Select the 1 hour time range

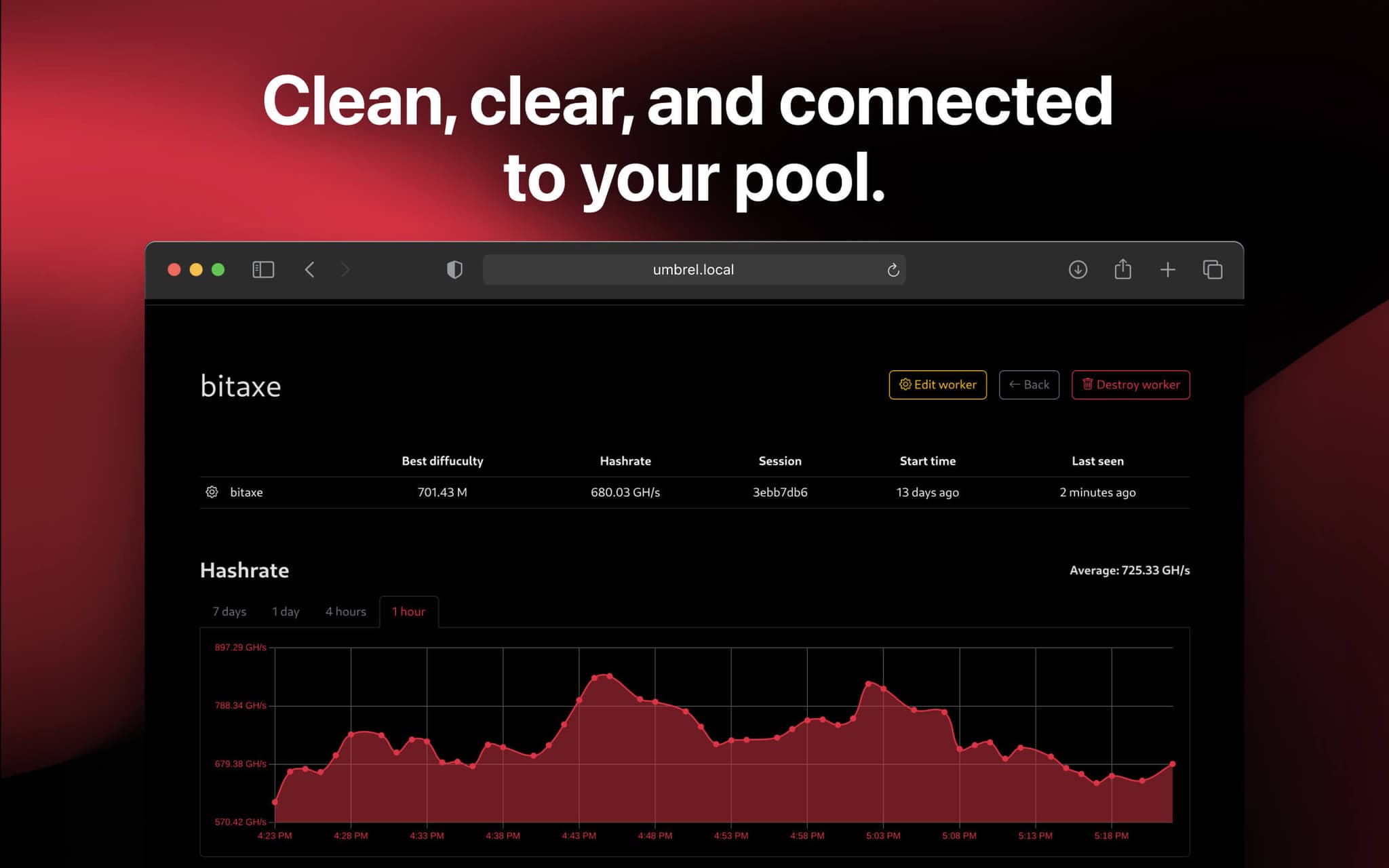[x=409, y=611]
